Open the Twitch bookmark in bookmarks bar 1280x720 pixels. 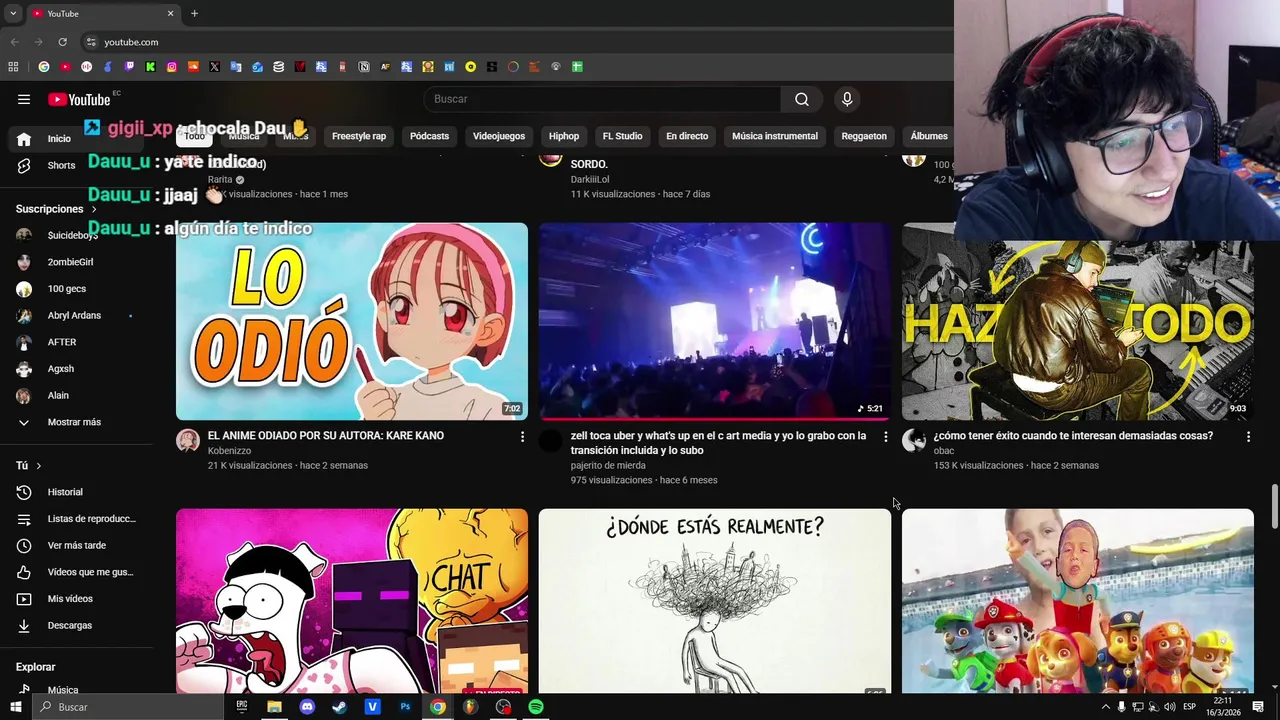(x=129, y=67)
